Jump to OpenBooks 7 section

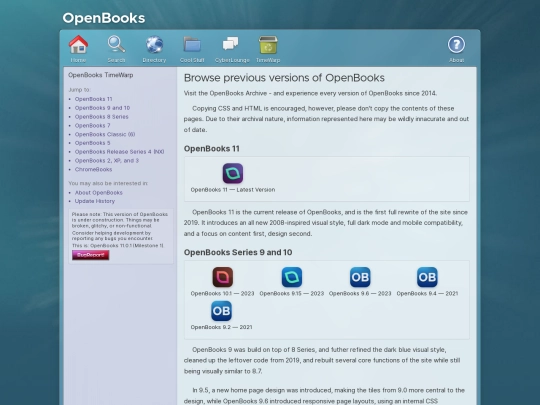point(93,125)
